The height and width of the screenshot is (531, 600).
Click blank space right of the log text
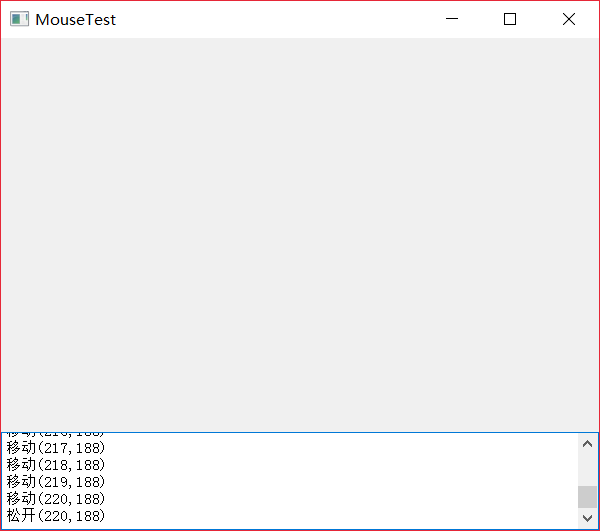(x=340, y=481)
